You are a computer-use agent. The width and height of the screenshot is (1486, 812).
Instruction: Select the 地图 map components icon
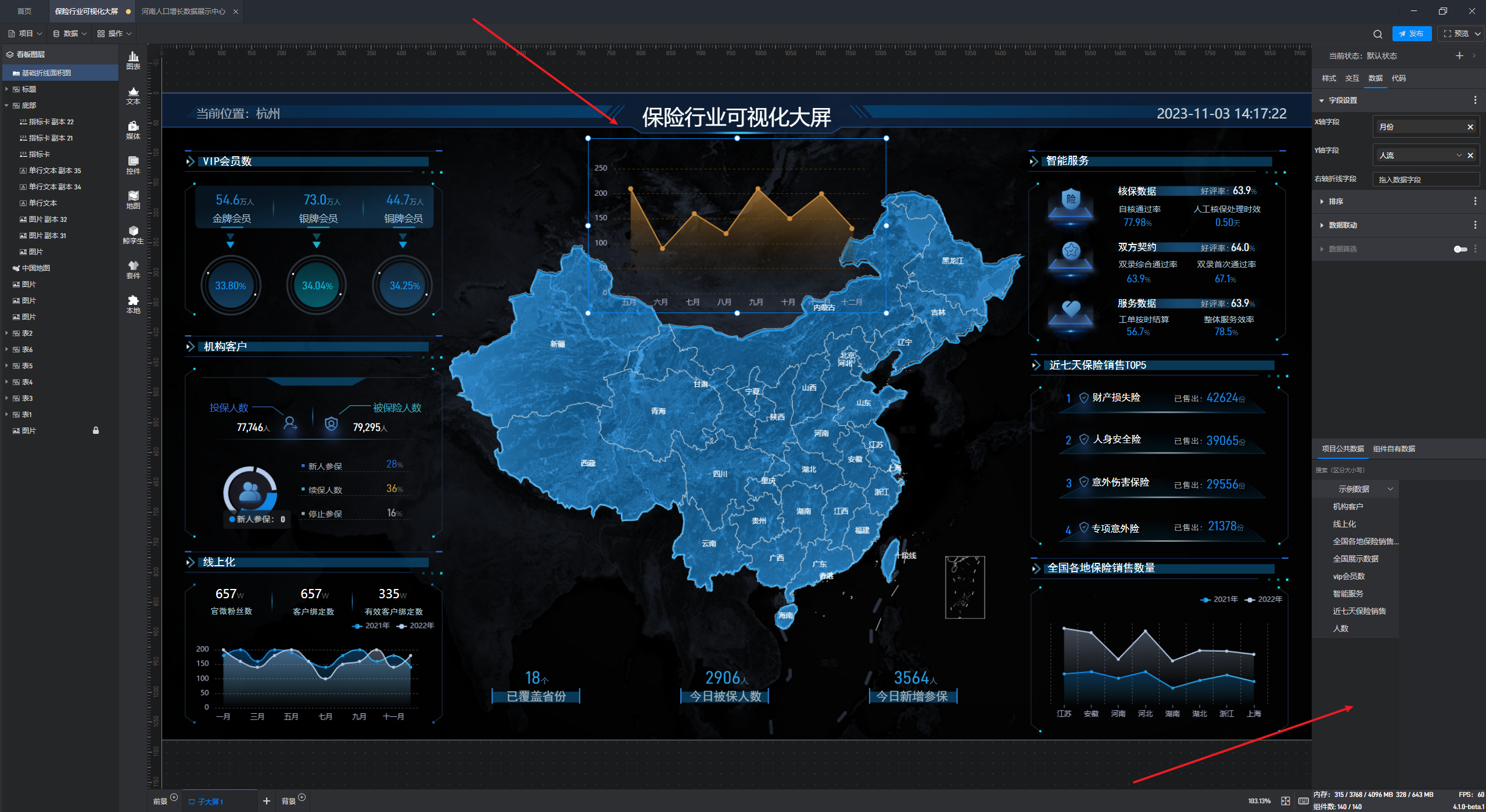click(133, 199)
